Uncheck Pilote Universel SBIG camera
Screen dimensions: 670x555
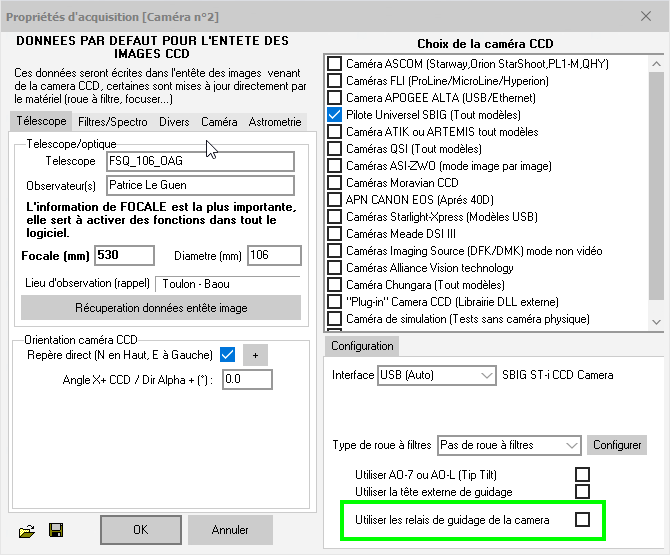click(x=334, y=116)
